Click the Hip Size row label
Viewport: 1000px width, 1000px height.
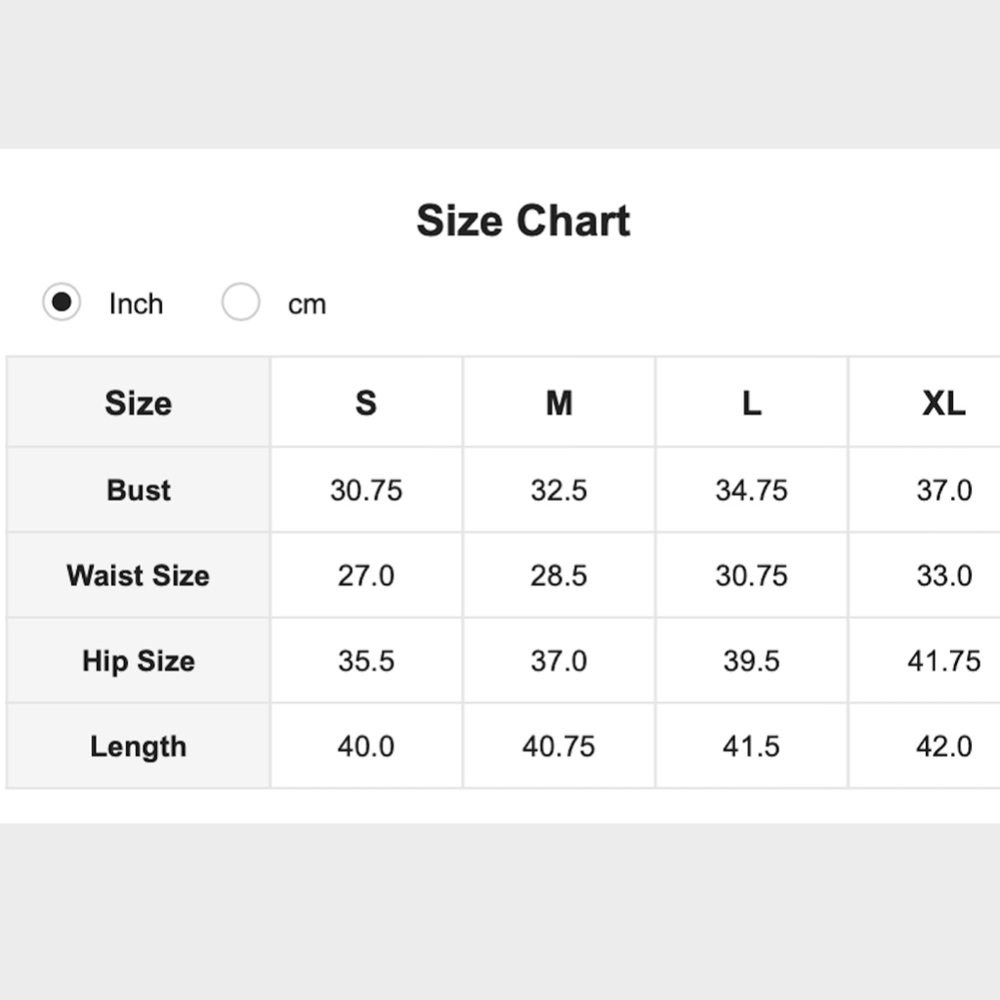(138, 661)
